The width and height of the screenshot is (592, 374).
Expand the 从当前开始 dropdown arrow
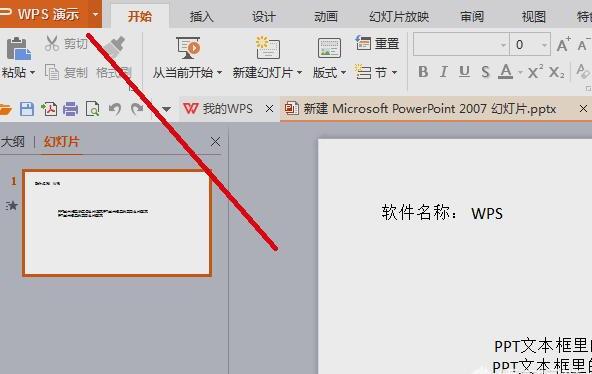click(x=219, y=72)
